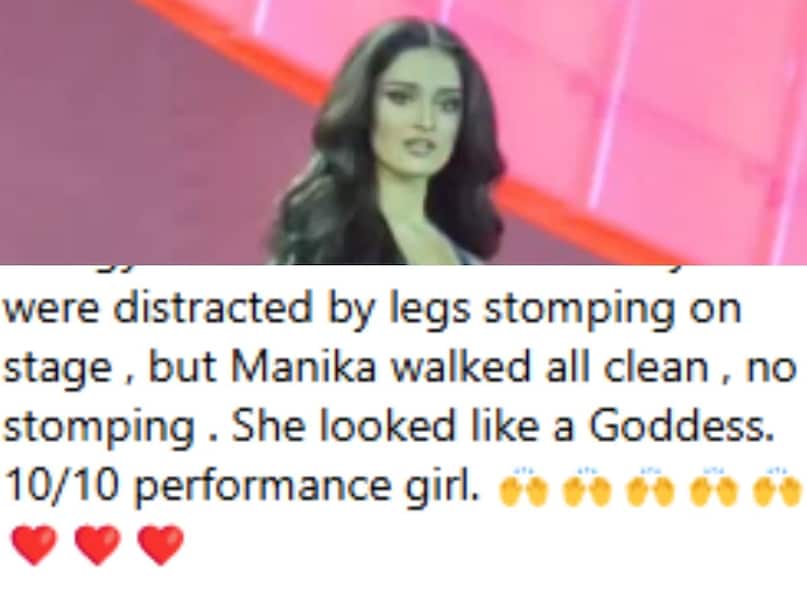Click the first raised-hands emoji after "girl."

(523, 488)
